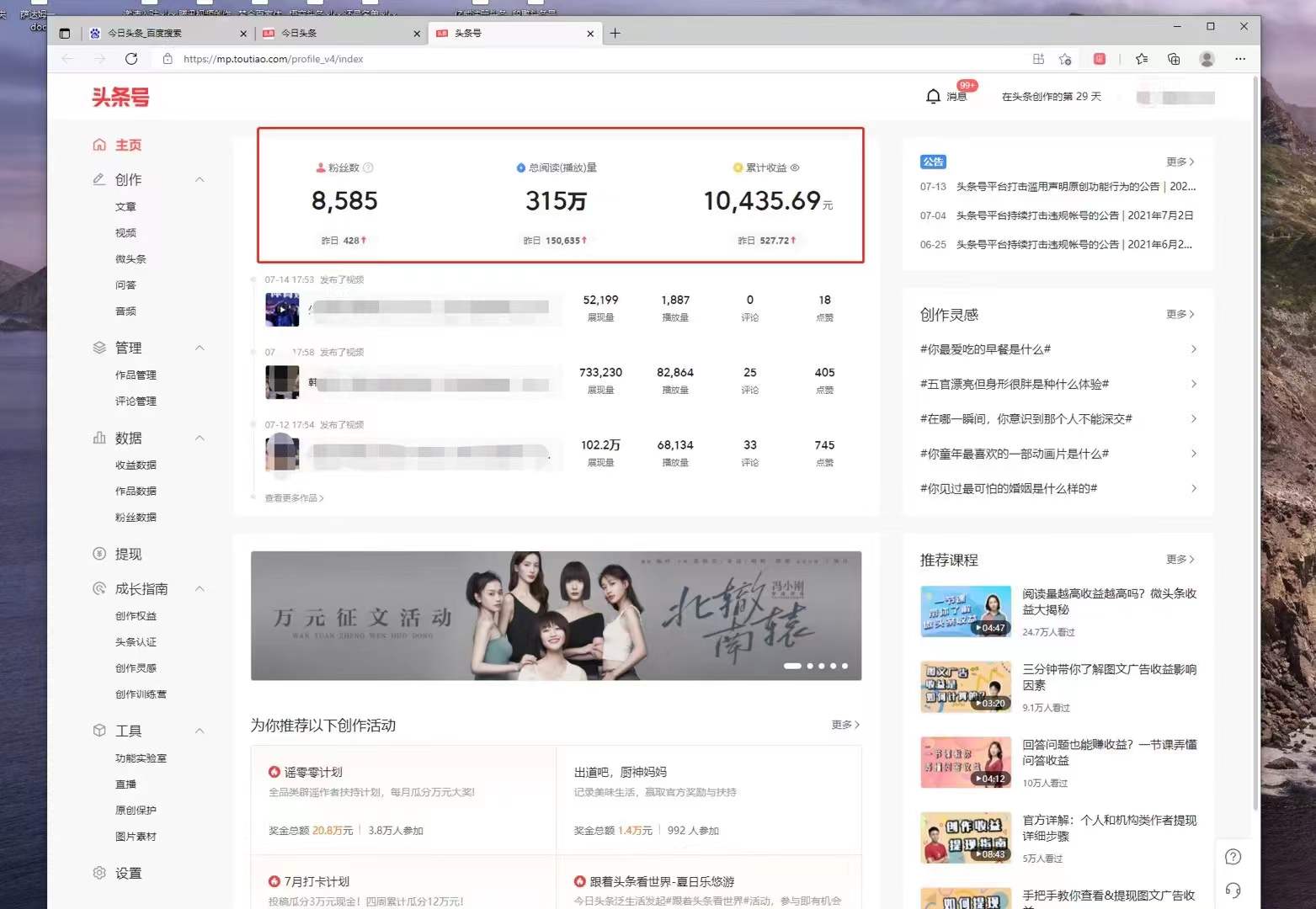This screenshot has width=1316, height=909.
Task: Expand 更多 in the 推荐课程 panel
Action: [1180, 559]
